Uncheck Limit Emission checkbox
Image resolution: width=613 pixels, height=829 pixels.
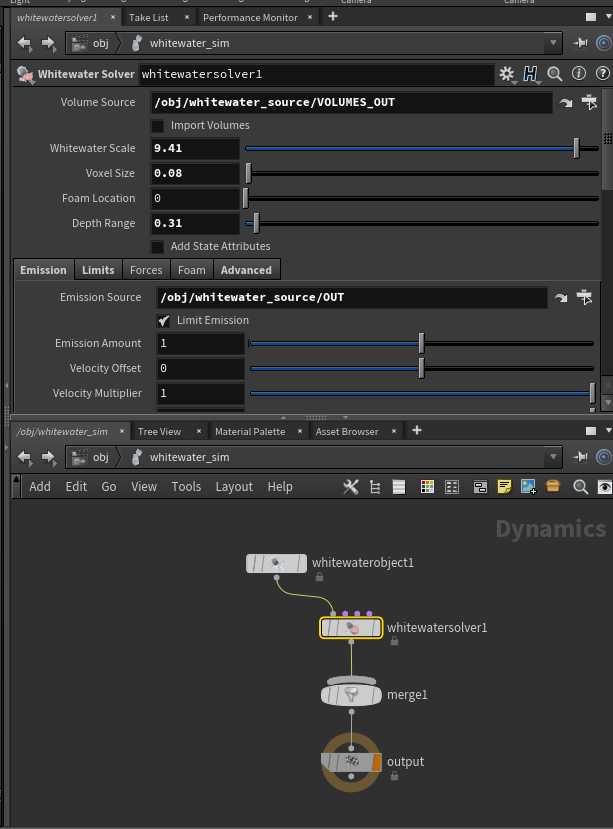[163, 321]
